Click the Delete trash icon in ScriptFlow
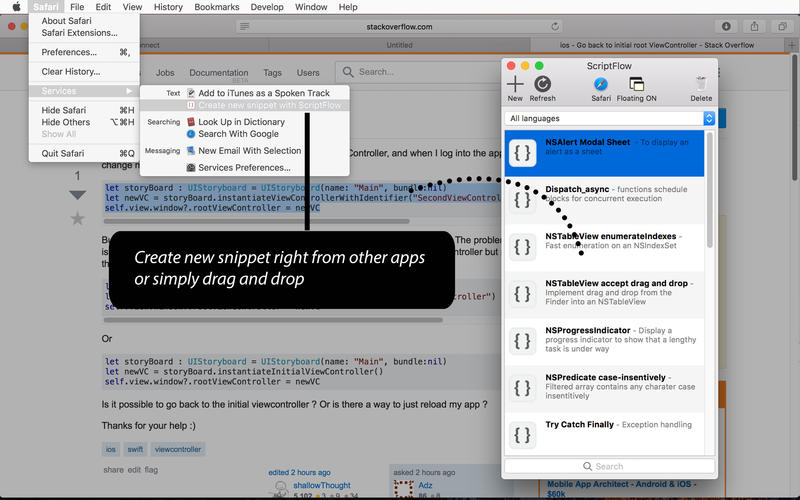This screenshot has width=800, height=500. (701, 84)
